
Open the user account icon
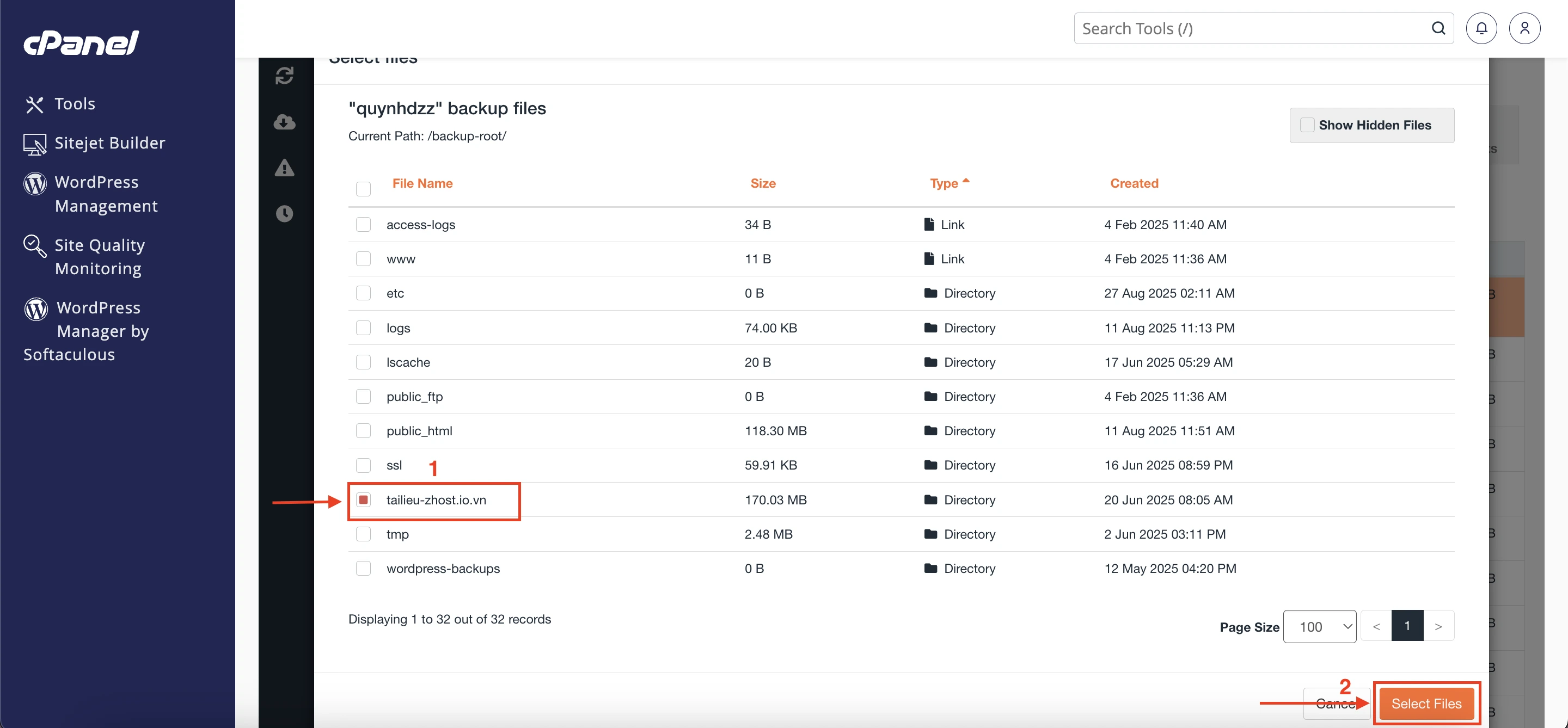pyautogui.click(x=1524, y=28)
